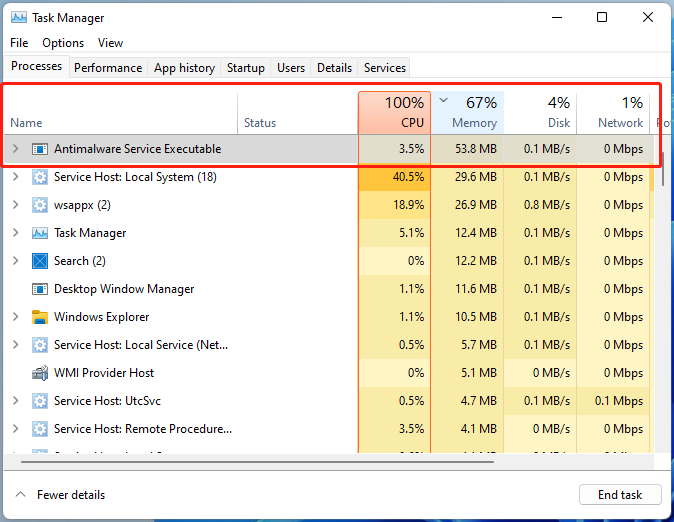Open the Startup tab
This screenshot has height=522, width=674.
(x=246, y=68)
